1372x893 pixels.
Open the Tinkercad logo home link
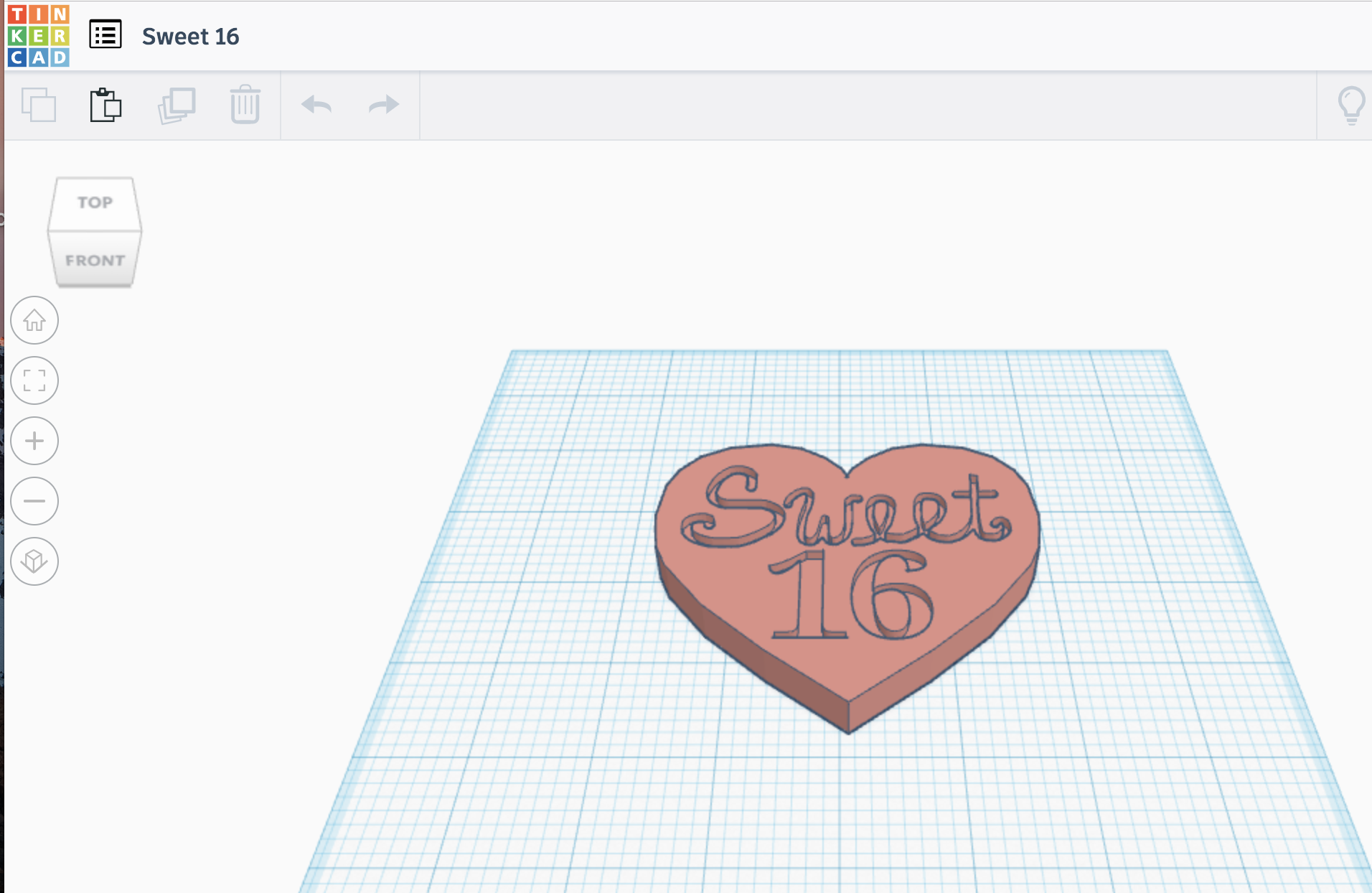pyautogui.click(x=38, y=36)
